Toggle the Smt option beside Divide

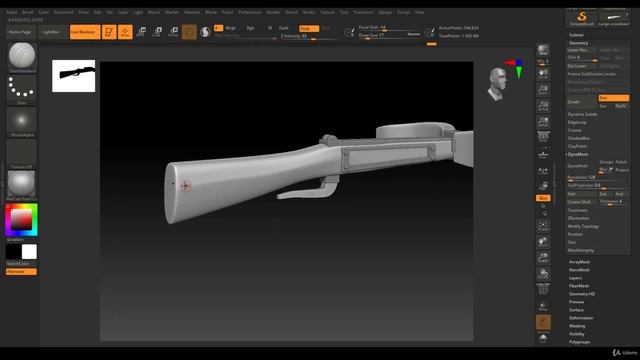(x=613, y=98)
